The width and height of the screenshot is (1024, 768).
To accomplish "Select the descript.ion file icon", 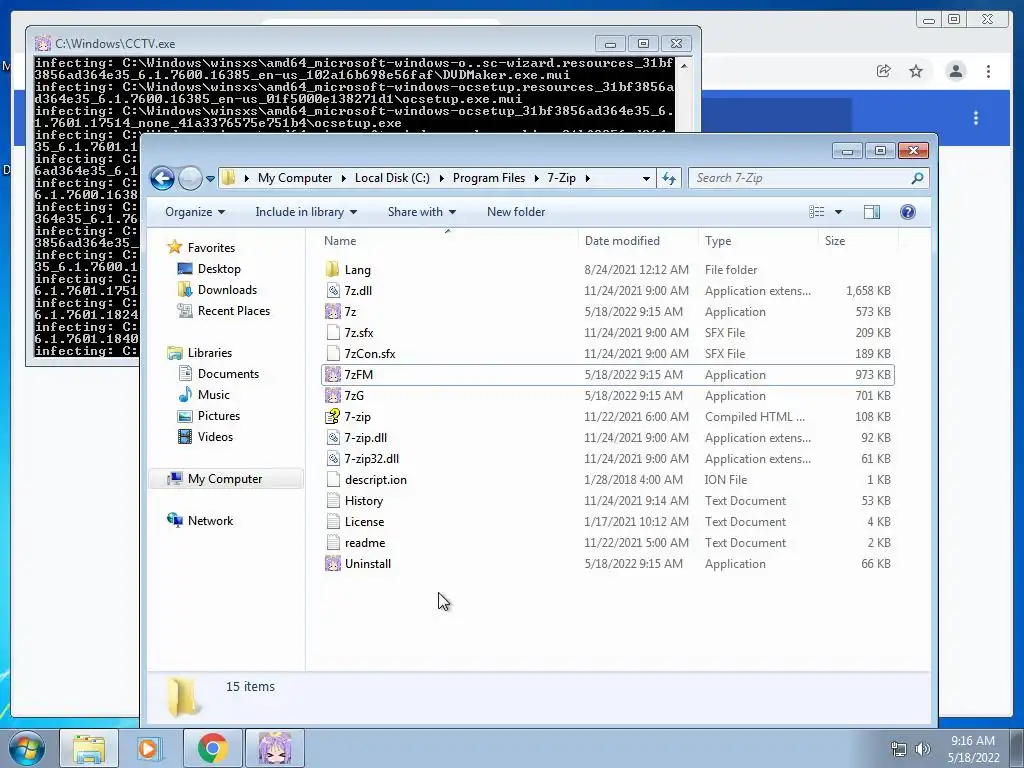I will (332, 479).
